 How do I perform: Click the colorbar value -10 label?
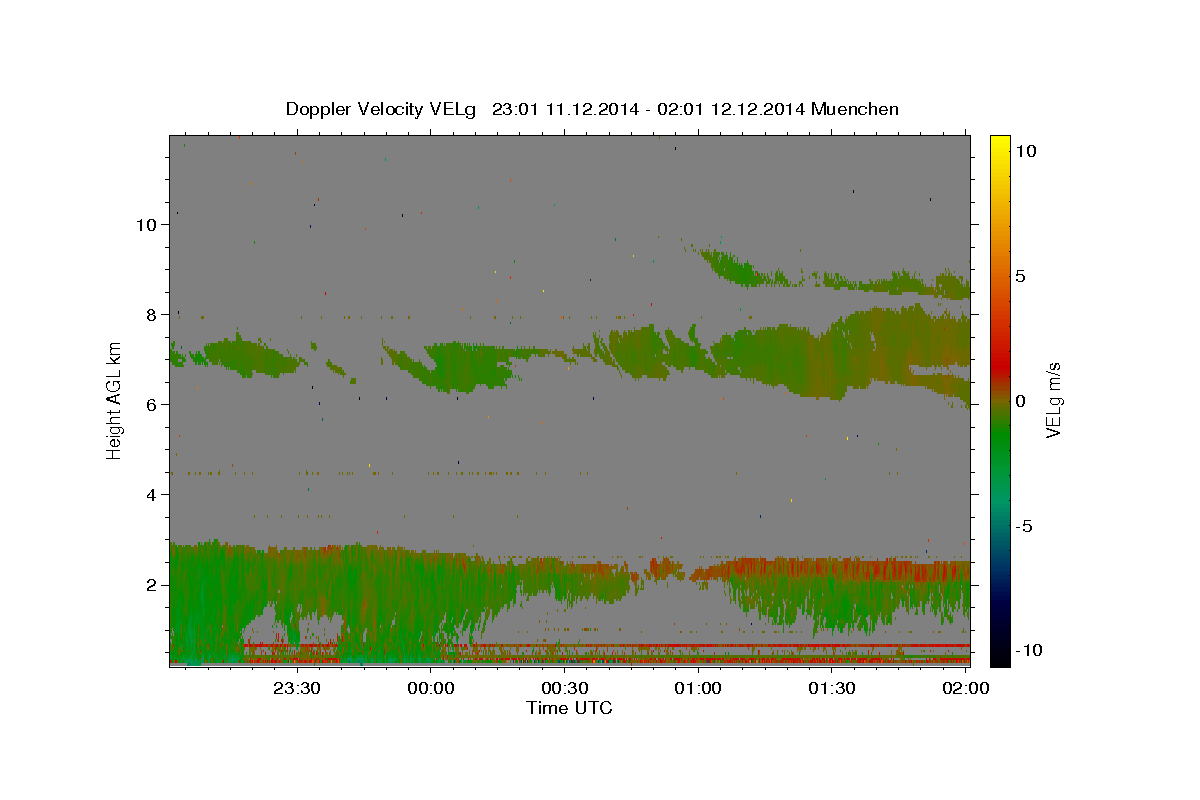click(1029, 651)
